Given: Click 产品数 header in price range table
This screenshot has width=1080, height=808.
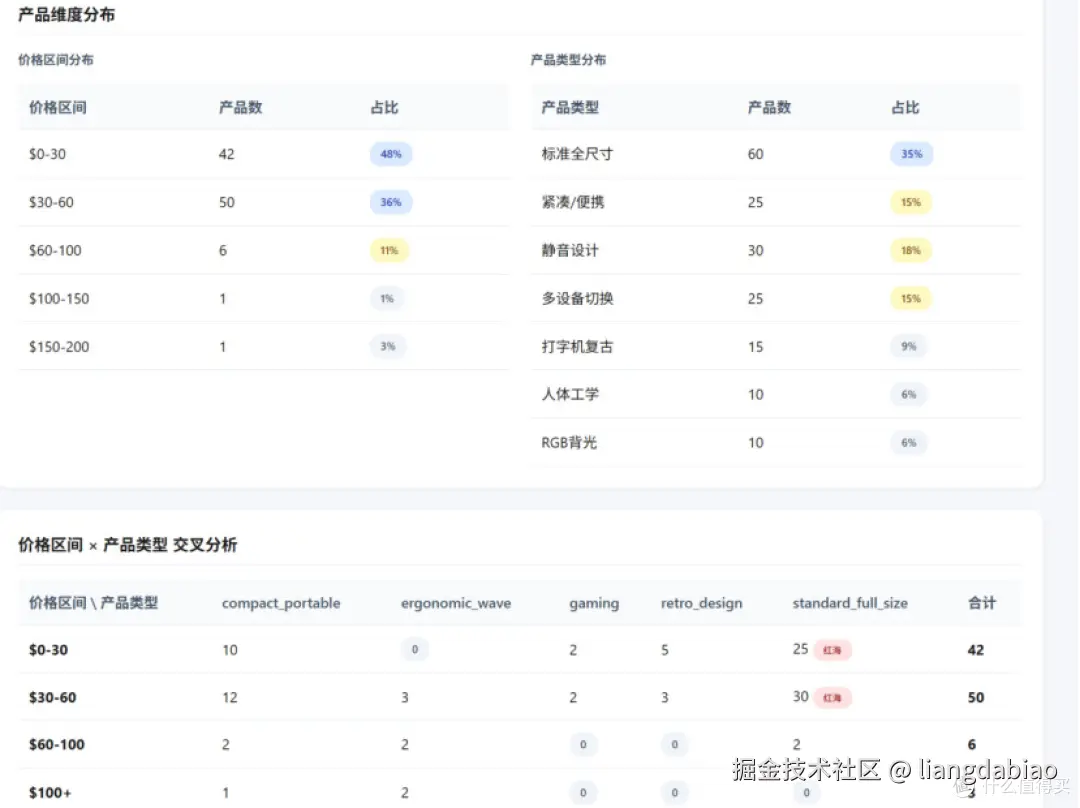Looking at the screenshot, I should (240, 107).
